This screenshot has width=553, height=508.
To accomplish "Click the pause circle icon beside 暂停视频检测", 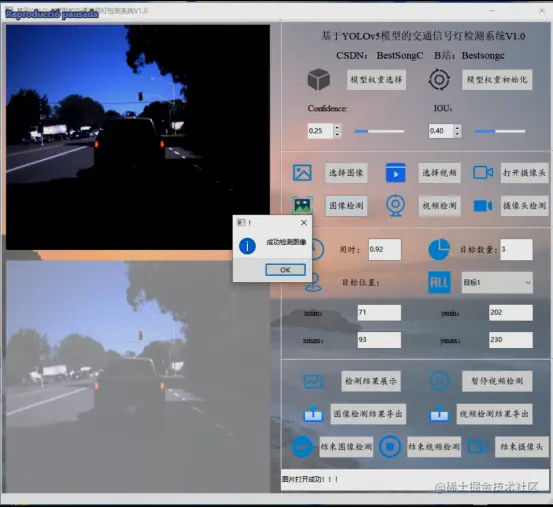I will [439, 381].
